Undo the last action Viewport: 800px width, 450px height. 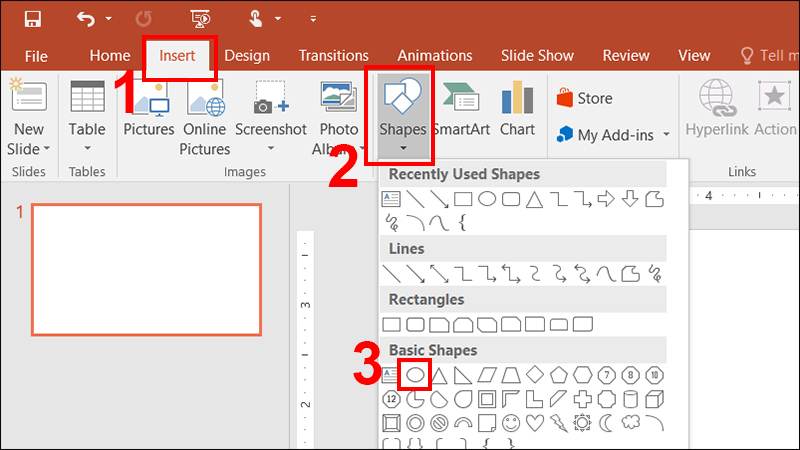tap(87, 18)
